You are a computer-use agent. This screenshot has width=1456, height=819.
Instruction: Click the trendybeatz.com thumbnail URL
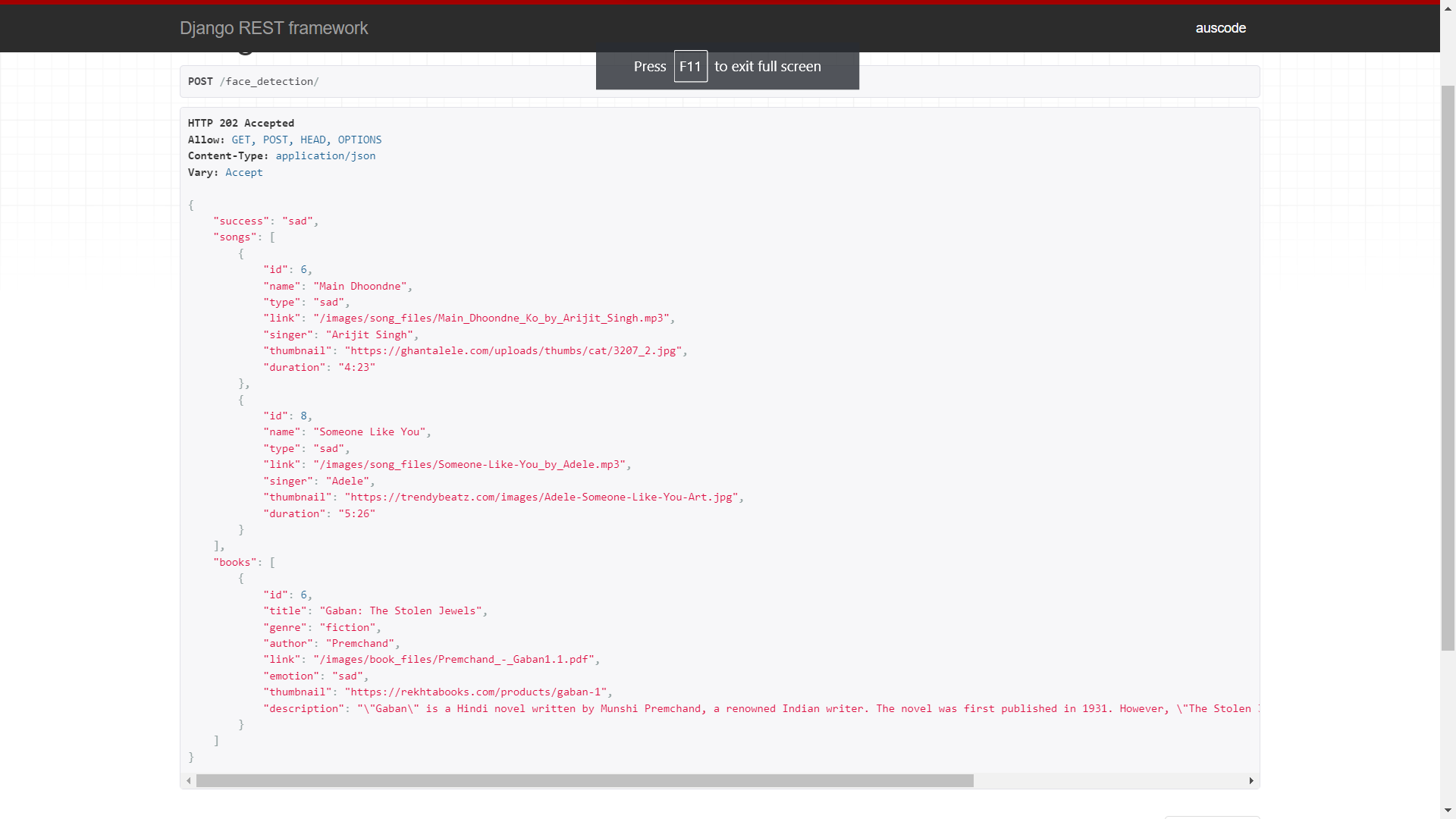[541, 497]
